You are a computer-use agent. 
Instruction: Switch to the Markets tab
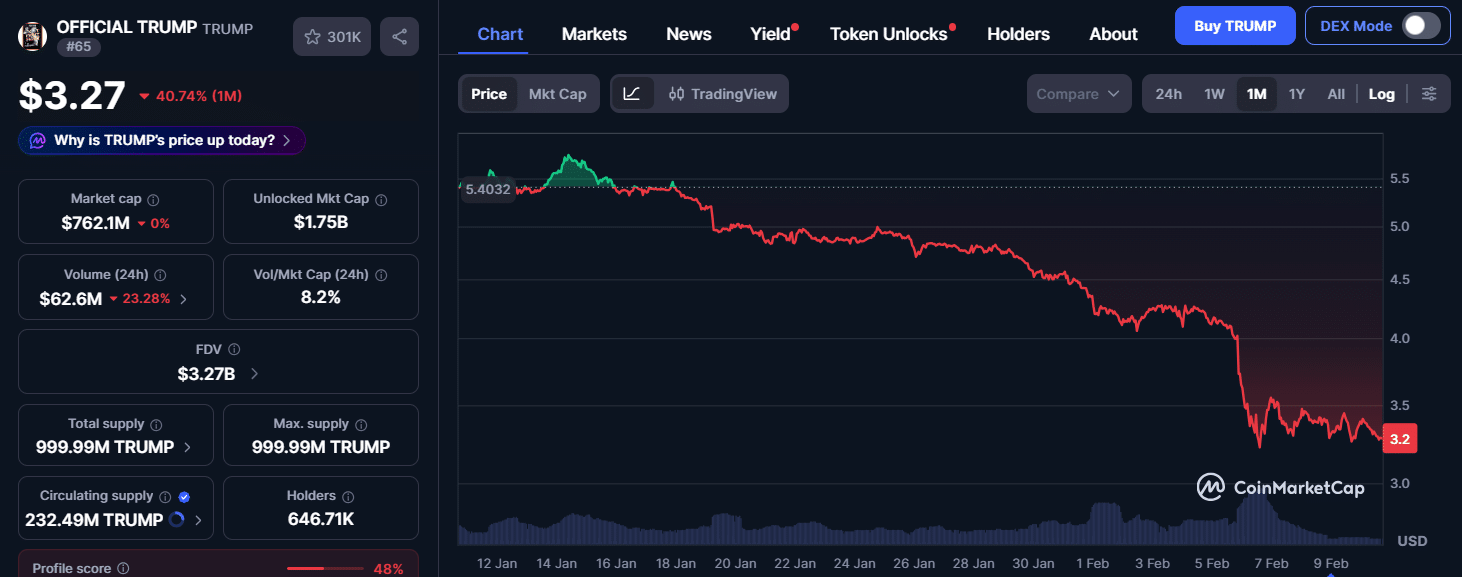point(594,33)
